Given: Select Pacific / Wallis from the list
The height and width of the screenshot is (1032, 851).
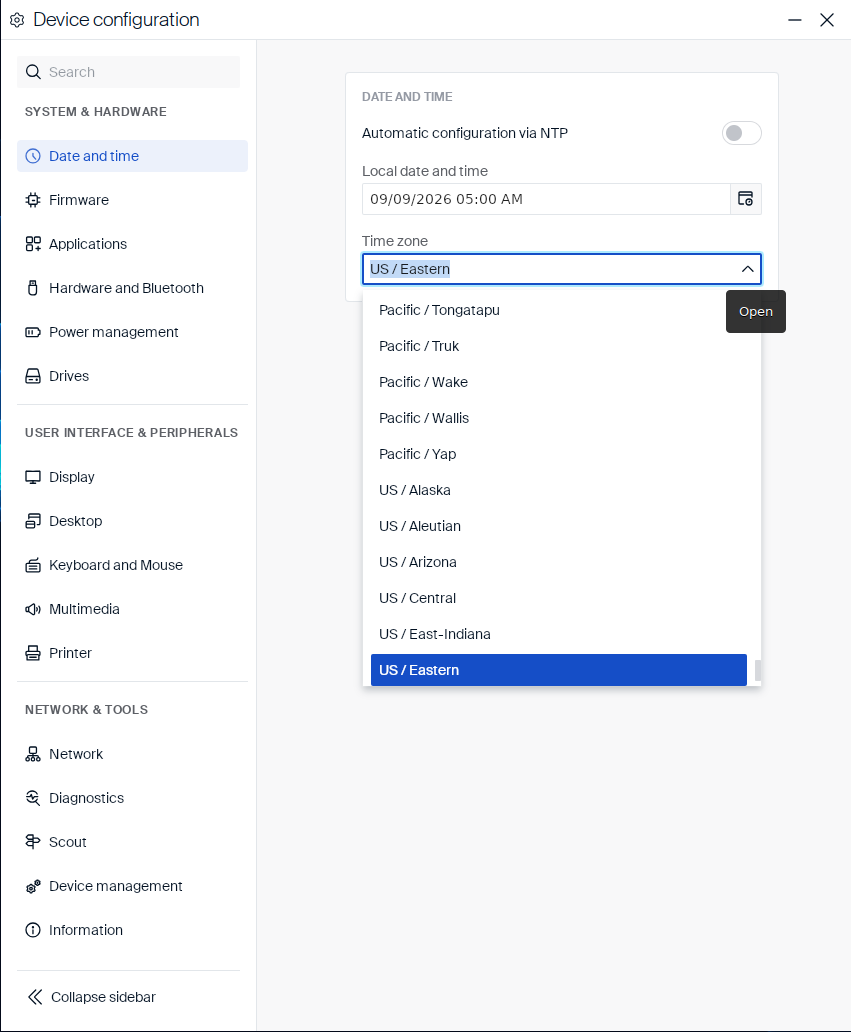Looking at the screenshot, I should pos(559,418).
